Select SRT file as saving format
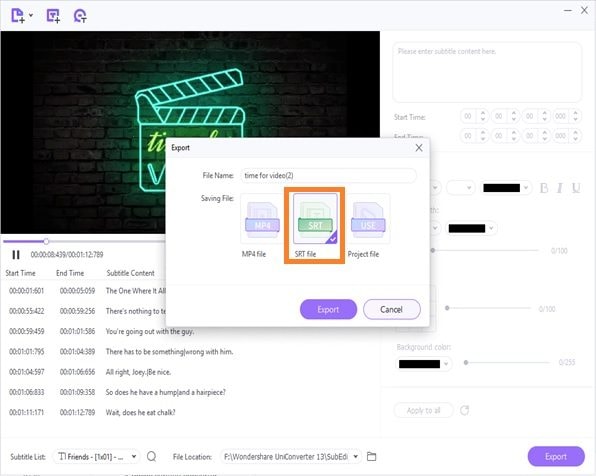This screenshot has width=596, height=476. pyautogui.click(x=315, y=218)
